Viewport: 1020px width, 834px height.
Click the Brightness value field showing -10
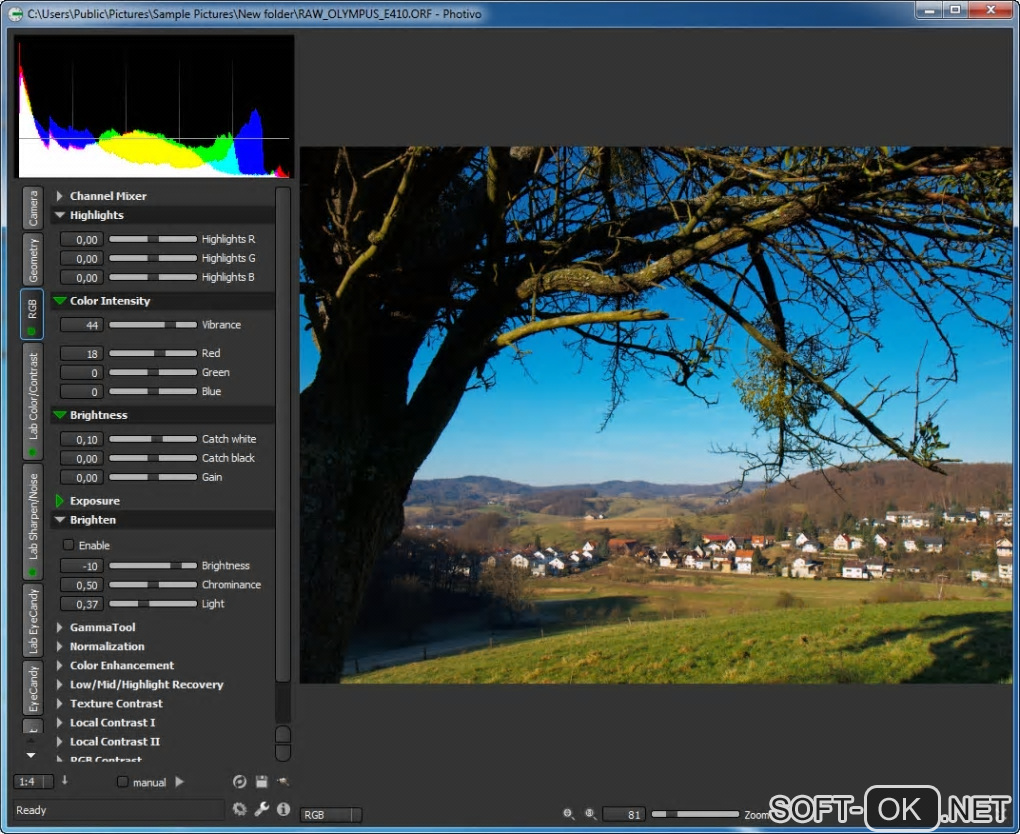[x=81, y=566]
